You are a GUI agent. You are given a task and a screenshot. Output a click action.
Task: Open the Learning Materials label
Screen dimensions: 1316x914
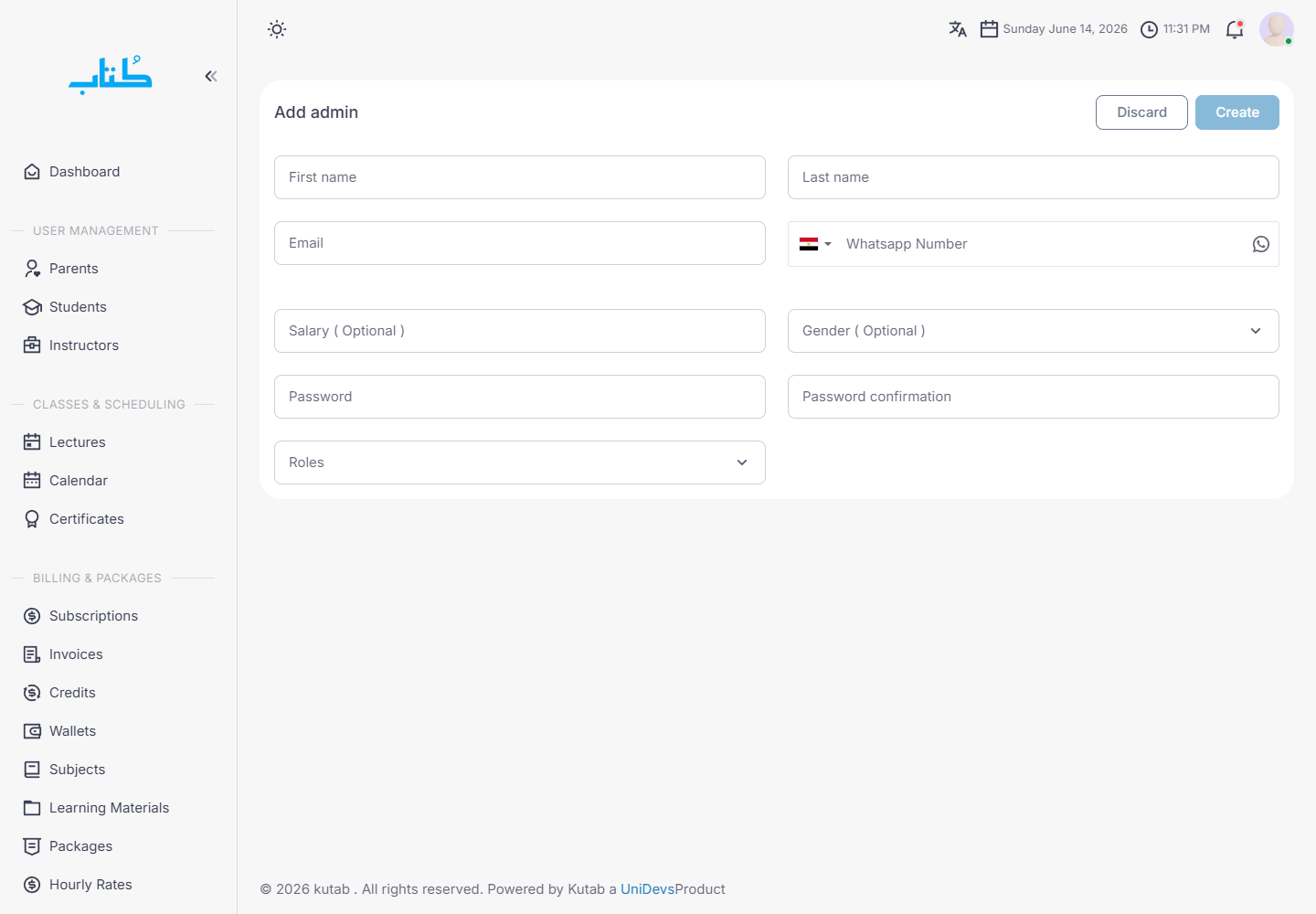click(x=110, y=808)
